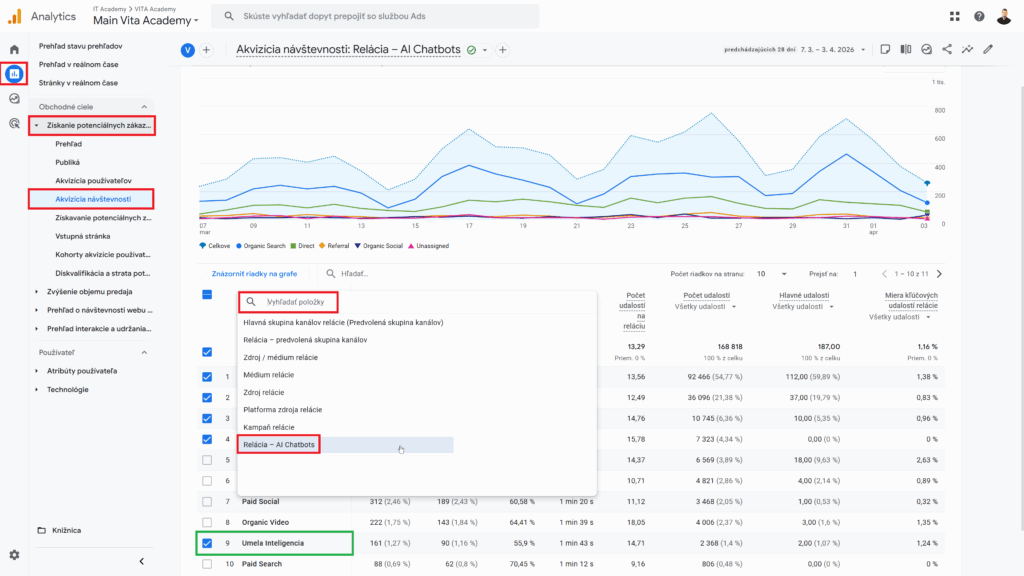
Task: Click Znázorniť riadky na grafe
Action: click(254, 274)
